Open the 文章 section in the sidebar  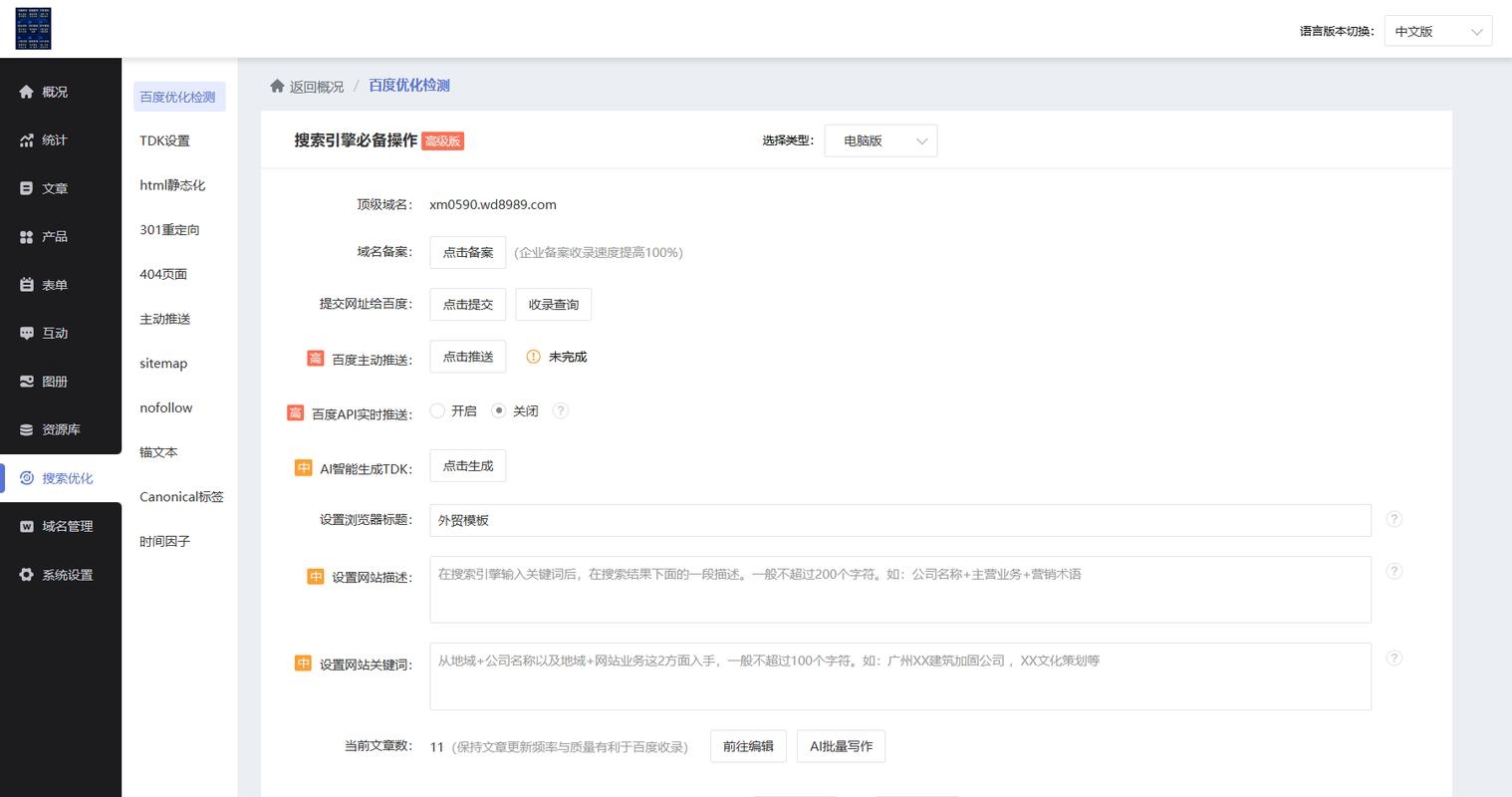point(55,187)
